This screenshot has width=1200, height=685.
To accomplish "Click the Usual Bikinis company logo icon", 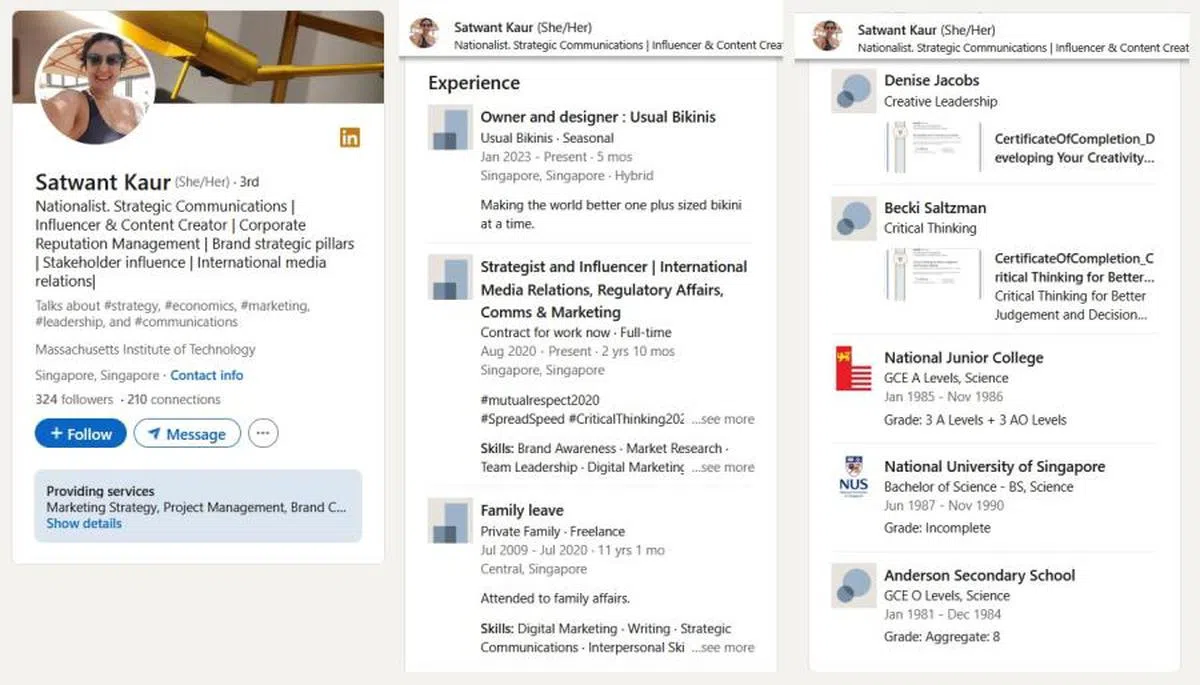I will click(x=449, y=128).
